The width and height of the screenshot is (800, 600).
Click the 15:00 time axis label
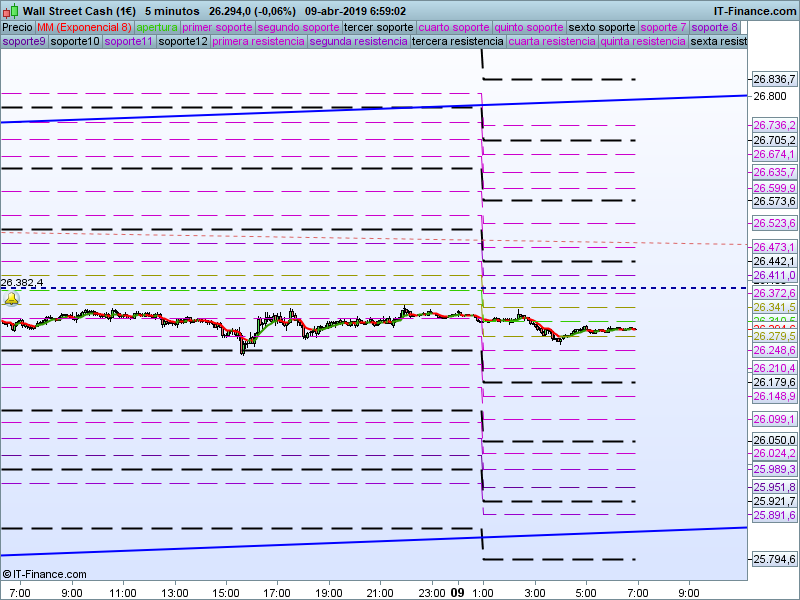(x=226, y=593)
